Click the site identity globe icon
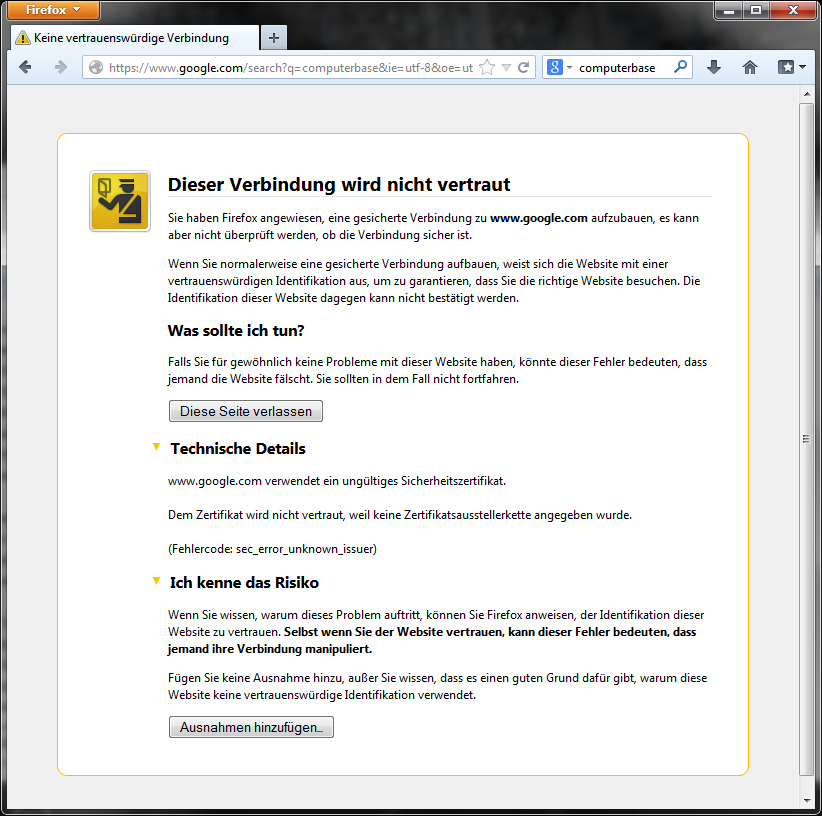The image size is (822, 816). pos(96,67)
